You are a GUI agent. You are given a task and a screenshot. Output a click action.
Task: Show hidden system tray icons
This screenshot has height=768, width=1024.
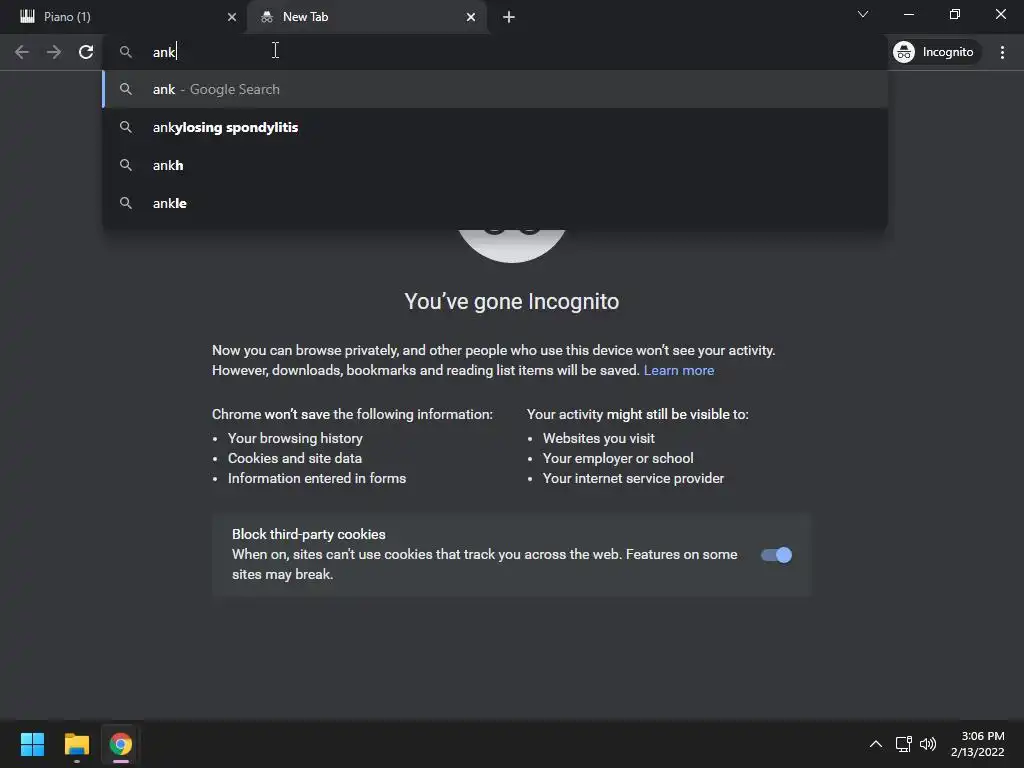pyautogui.click(x=876, y=744)
